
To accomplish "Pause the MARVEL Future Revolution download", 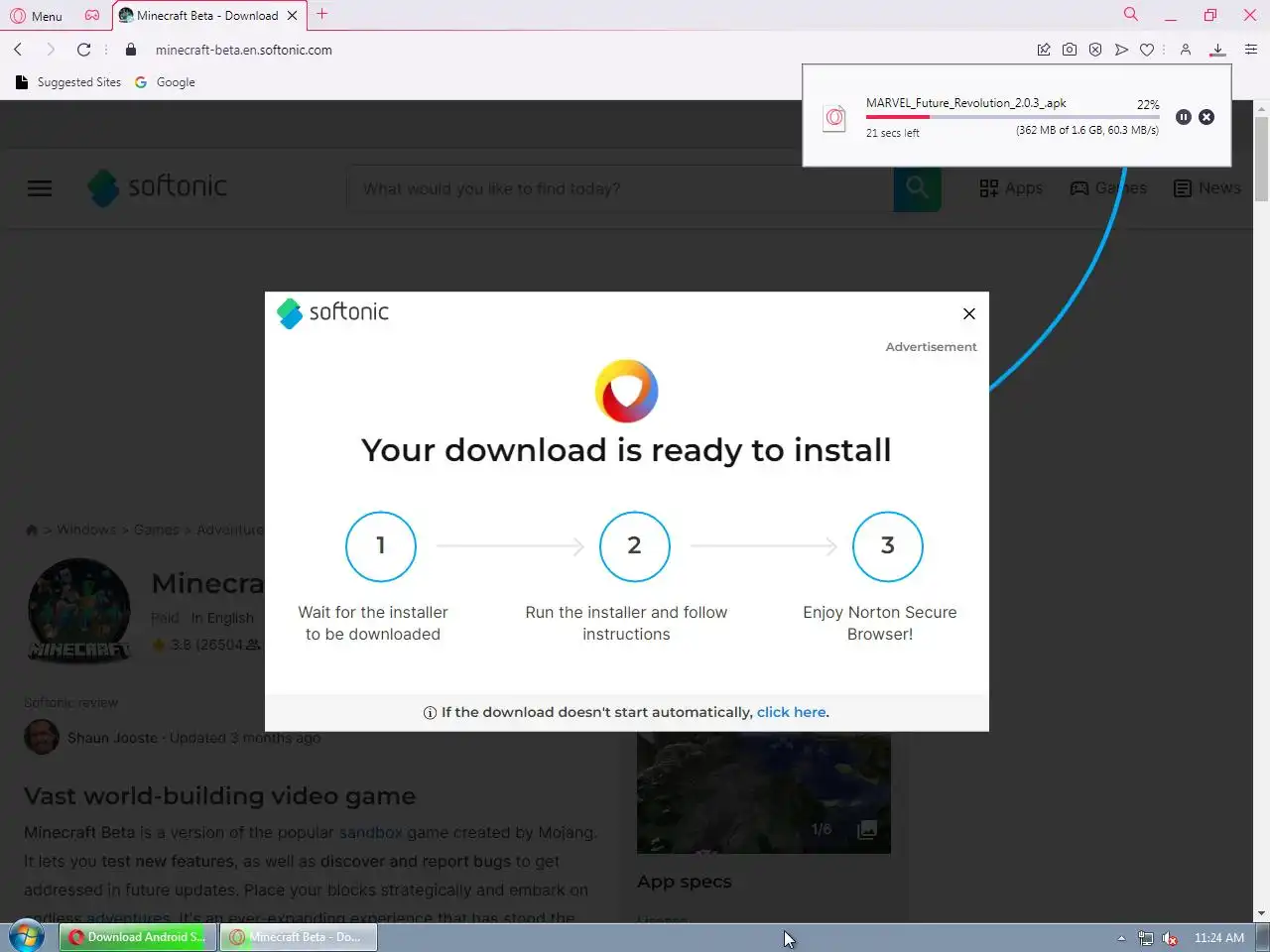I will pos(1183,117).
